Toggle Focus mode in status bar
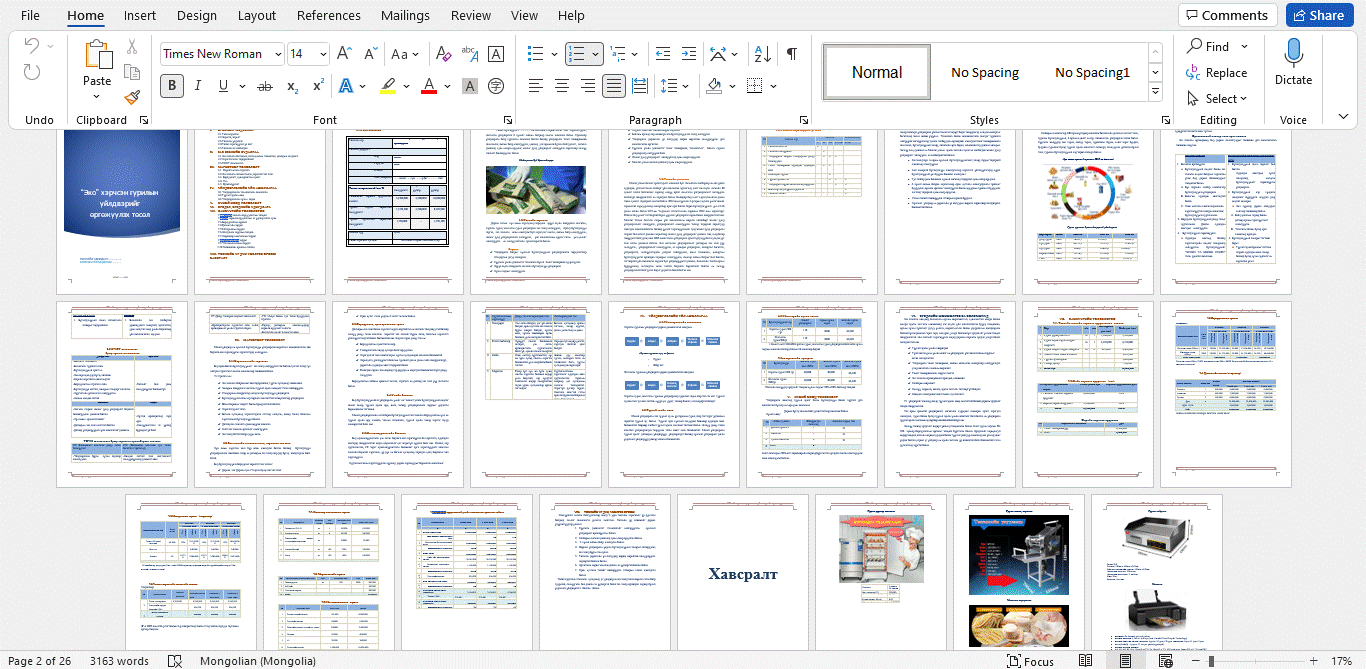This screenshot has height=669, width=1366. tap(1030, 661)
